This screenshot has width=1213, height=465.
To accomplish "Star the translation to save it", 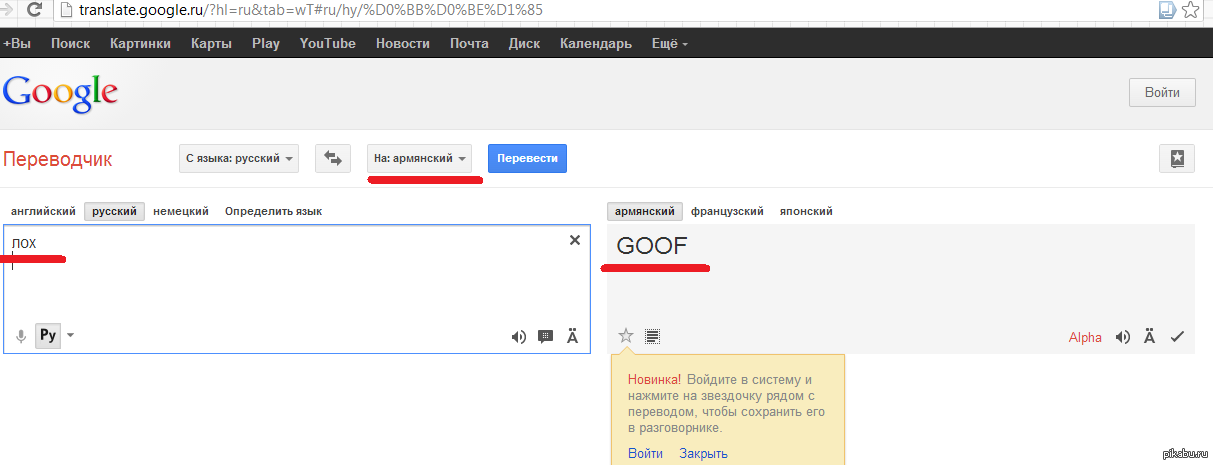I will tap(626, 336).
